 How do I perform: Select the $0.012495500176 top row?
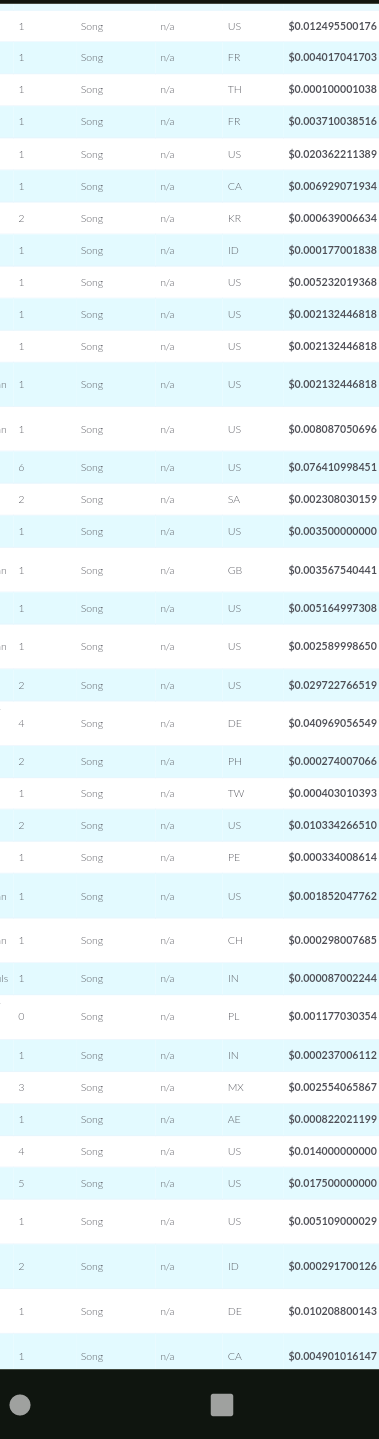tap(189, 26)
